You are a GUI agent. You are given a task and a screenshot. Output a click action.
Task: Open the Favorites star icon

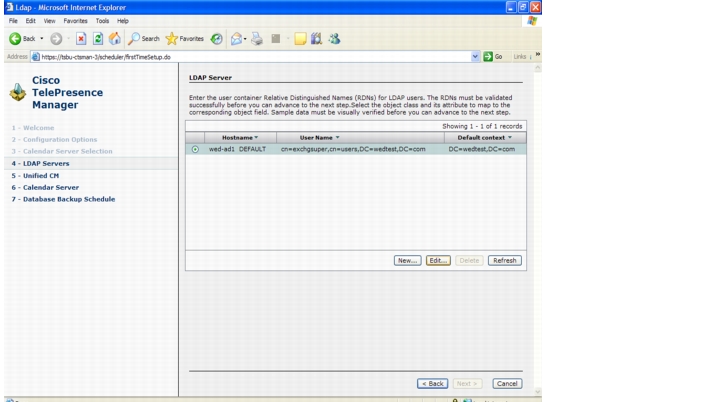pyautogui.click(x=172, y=39)
